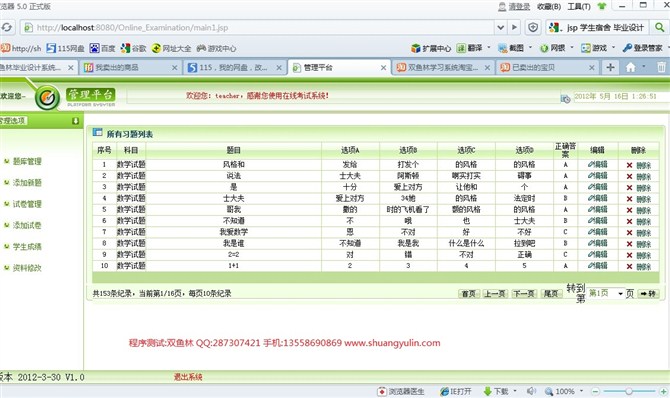
Task: Open the 百度 bookmark
Action: tap(103, 48)
